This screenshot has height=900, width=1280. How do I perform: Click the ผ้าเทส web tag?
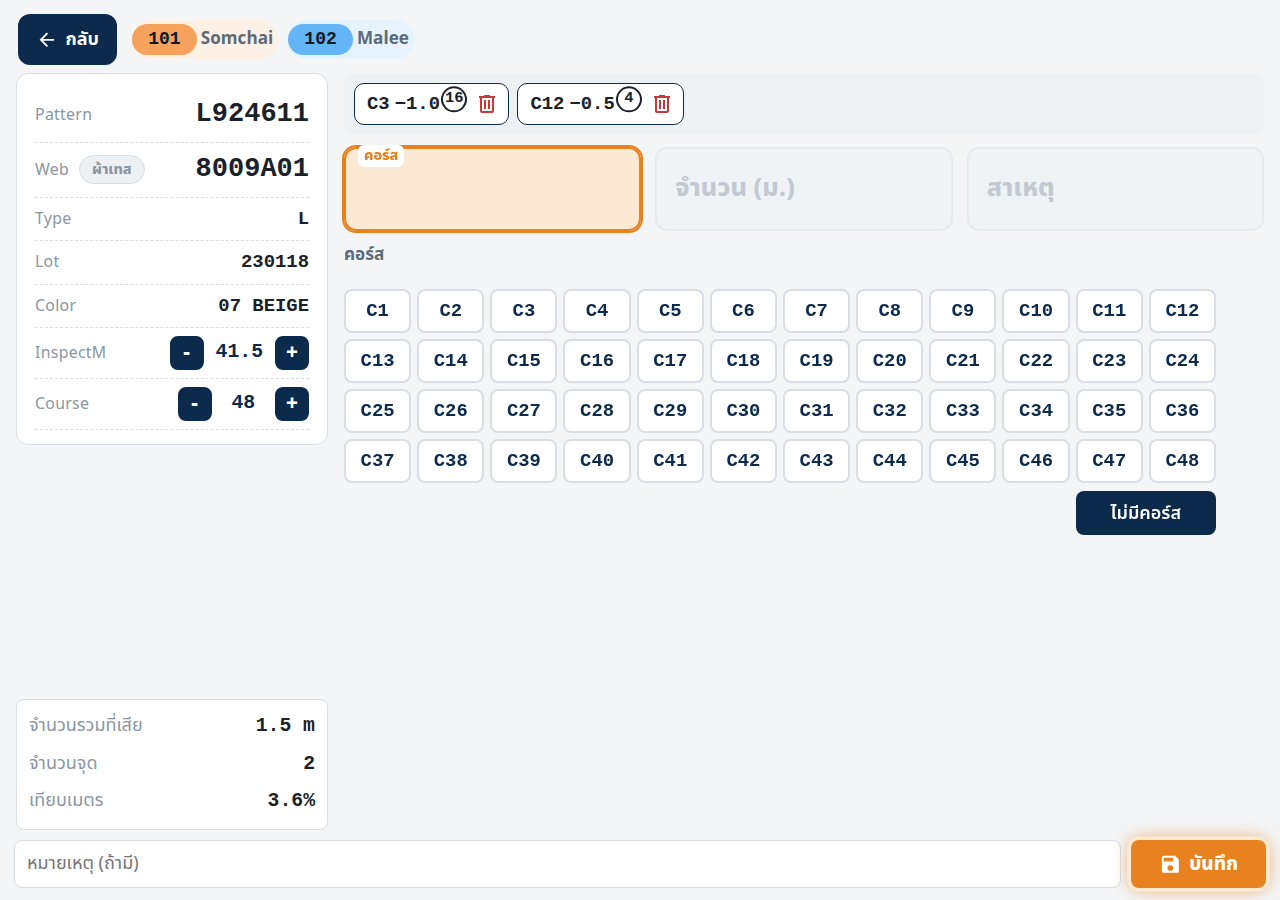pyautogui.click(x=112, y=170)
